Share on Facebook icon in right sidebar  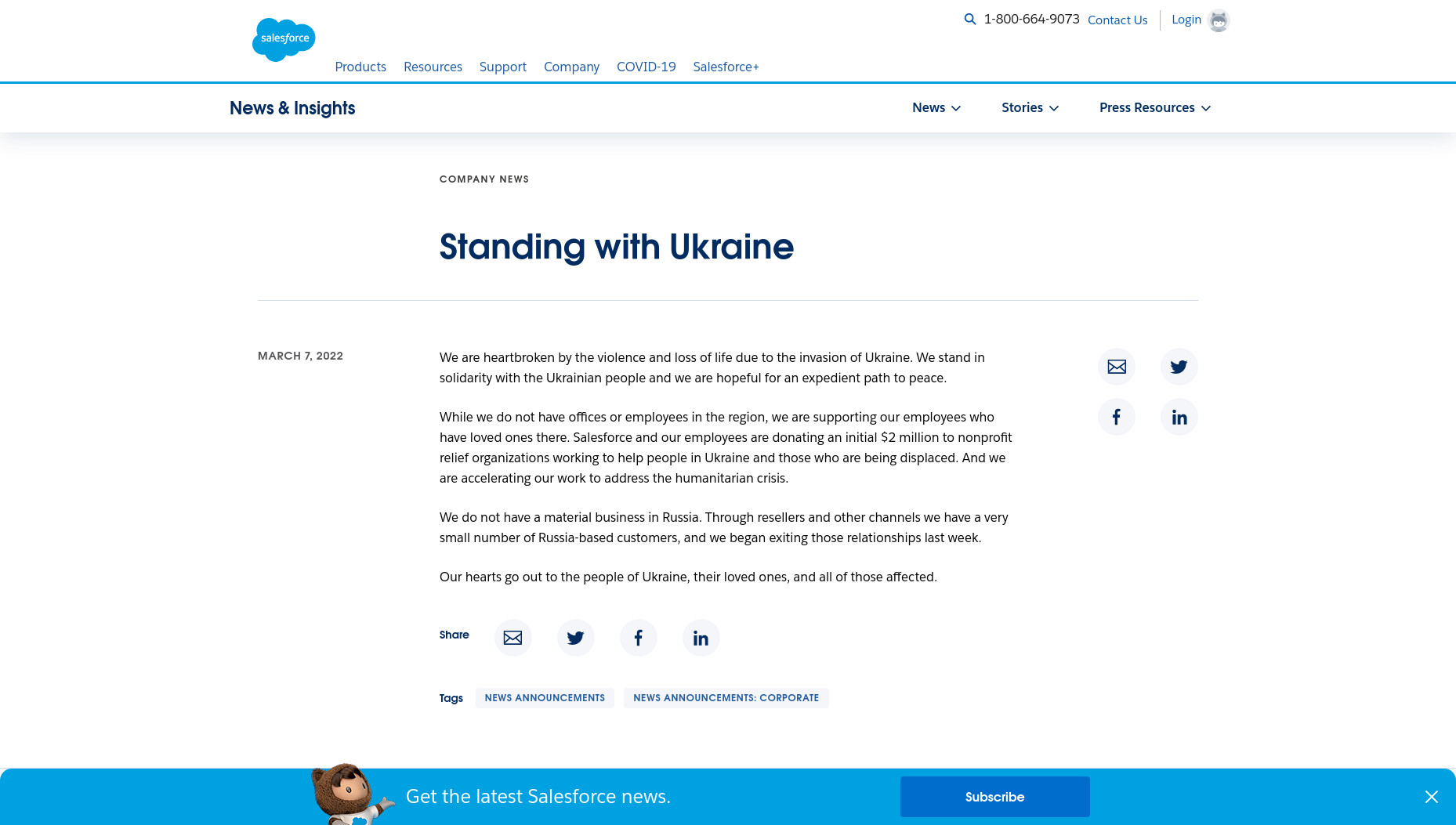coord(1117,417)
